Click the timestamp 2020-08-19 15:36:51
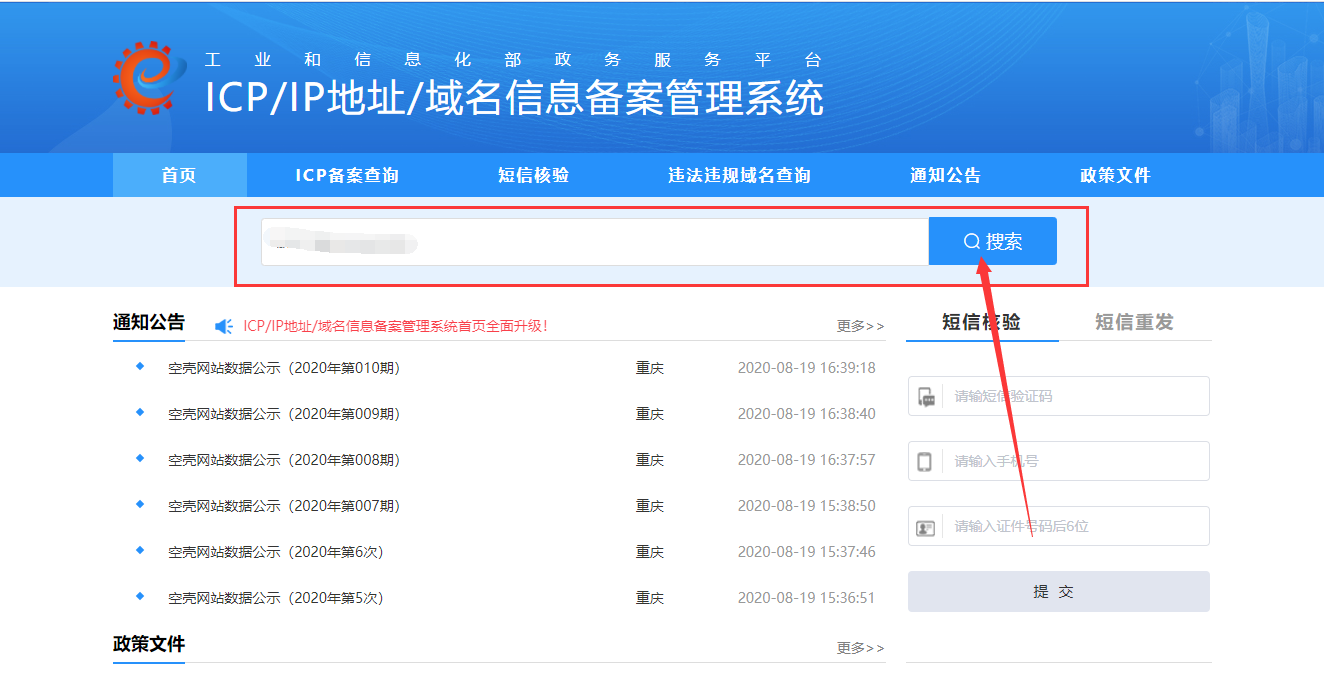 click(806, 598)
